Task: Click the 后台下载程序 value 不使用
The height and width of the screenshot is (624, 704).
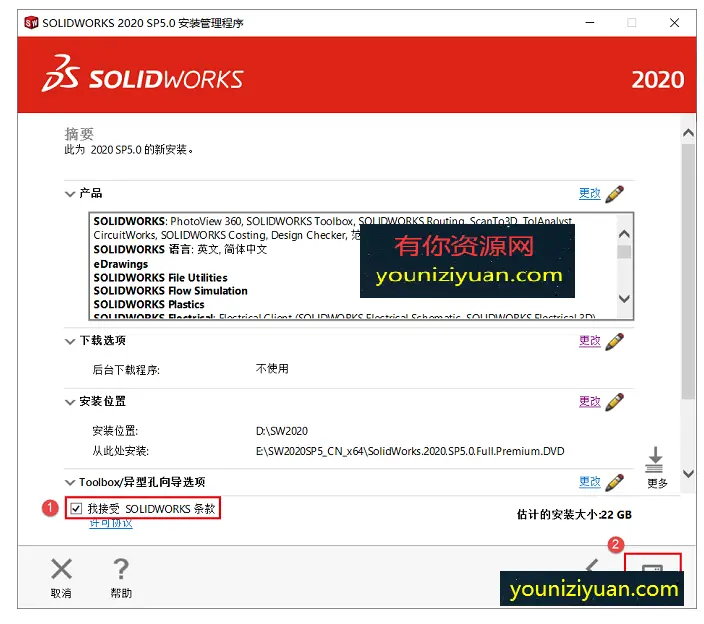Action: point(272,369)
